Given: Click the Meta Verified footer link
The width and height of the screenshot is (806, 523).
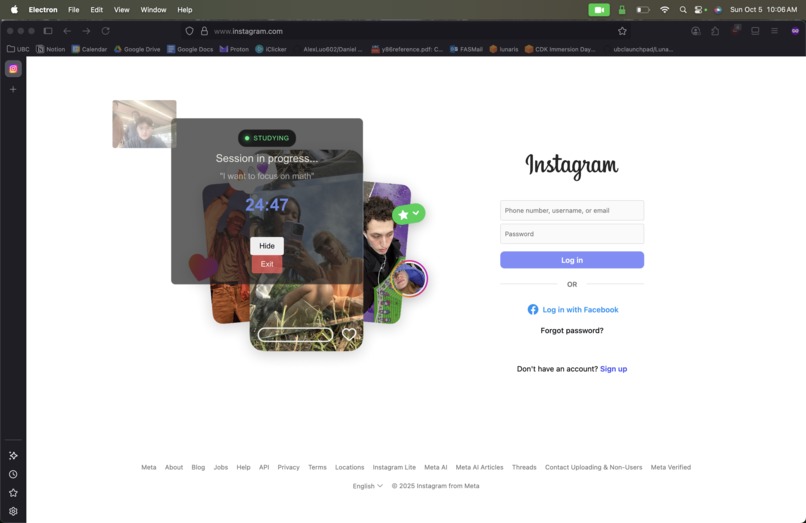Looking at the screenshot, I should (670, 467).
